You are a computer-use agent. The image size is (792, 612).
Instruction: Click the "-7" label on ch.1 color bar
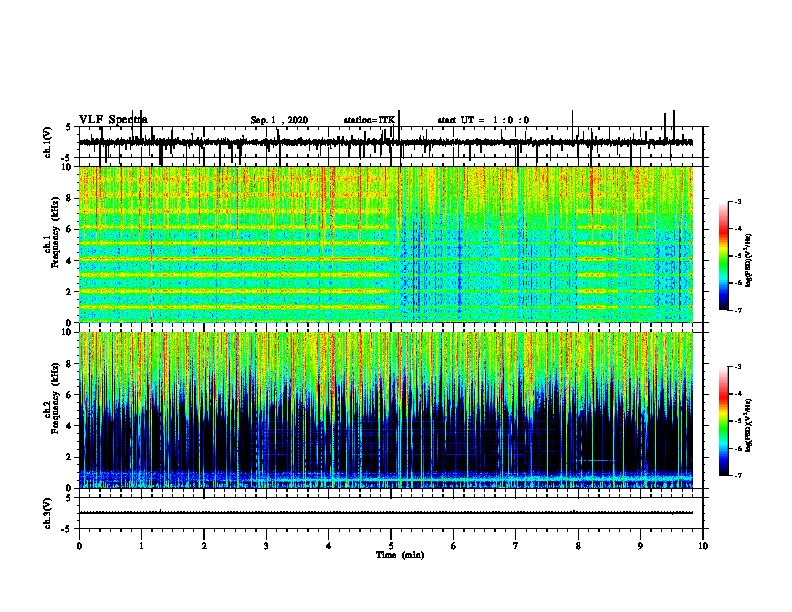coord(738,310)
